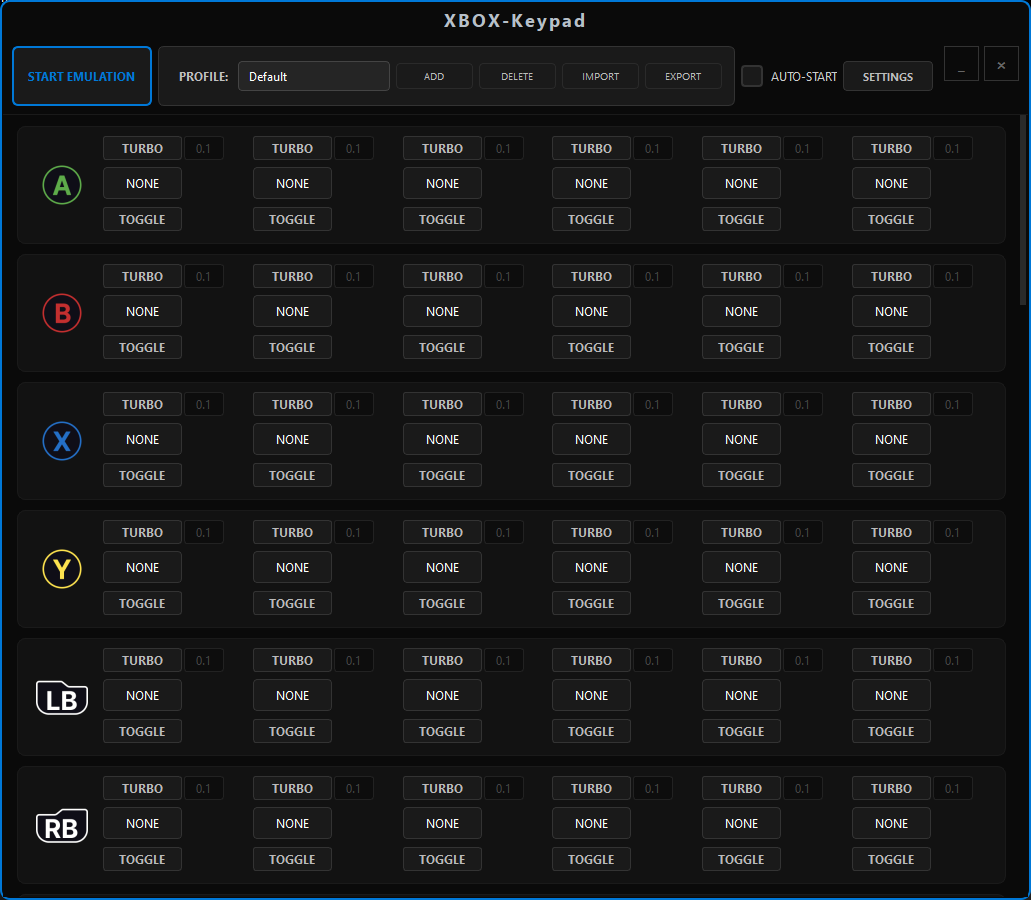The width and height of the screenshot is (1031, 900).
Task: Minimize the XBOX-Keypad window
Action: 961,64
